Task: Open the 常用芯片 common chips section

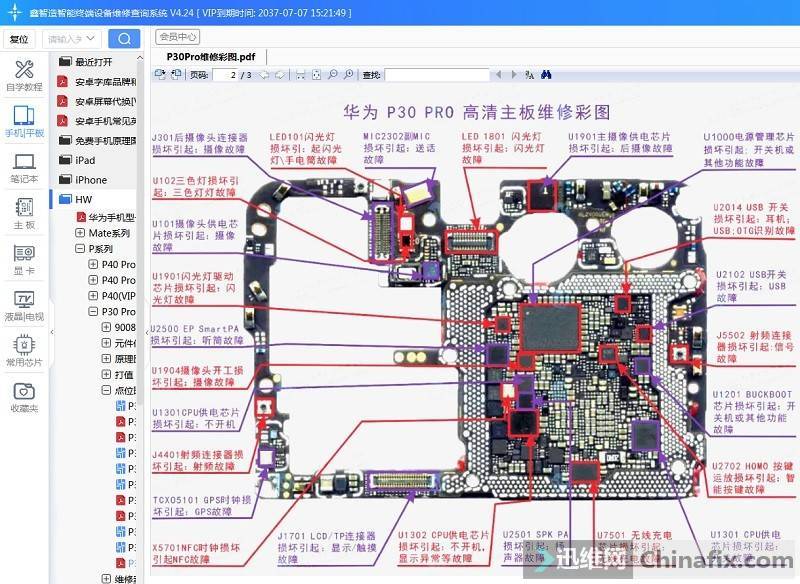Action: [x=24, y=351]
